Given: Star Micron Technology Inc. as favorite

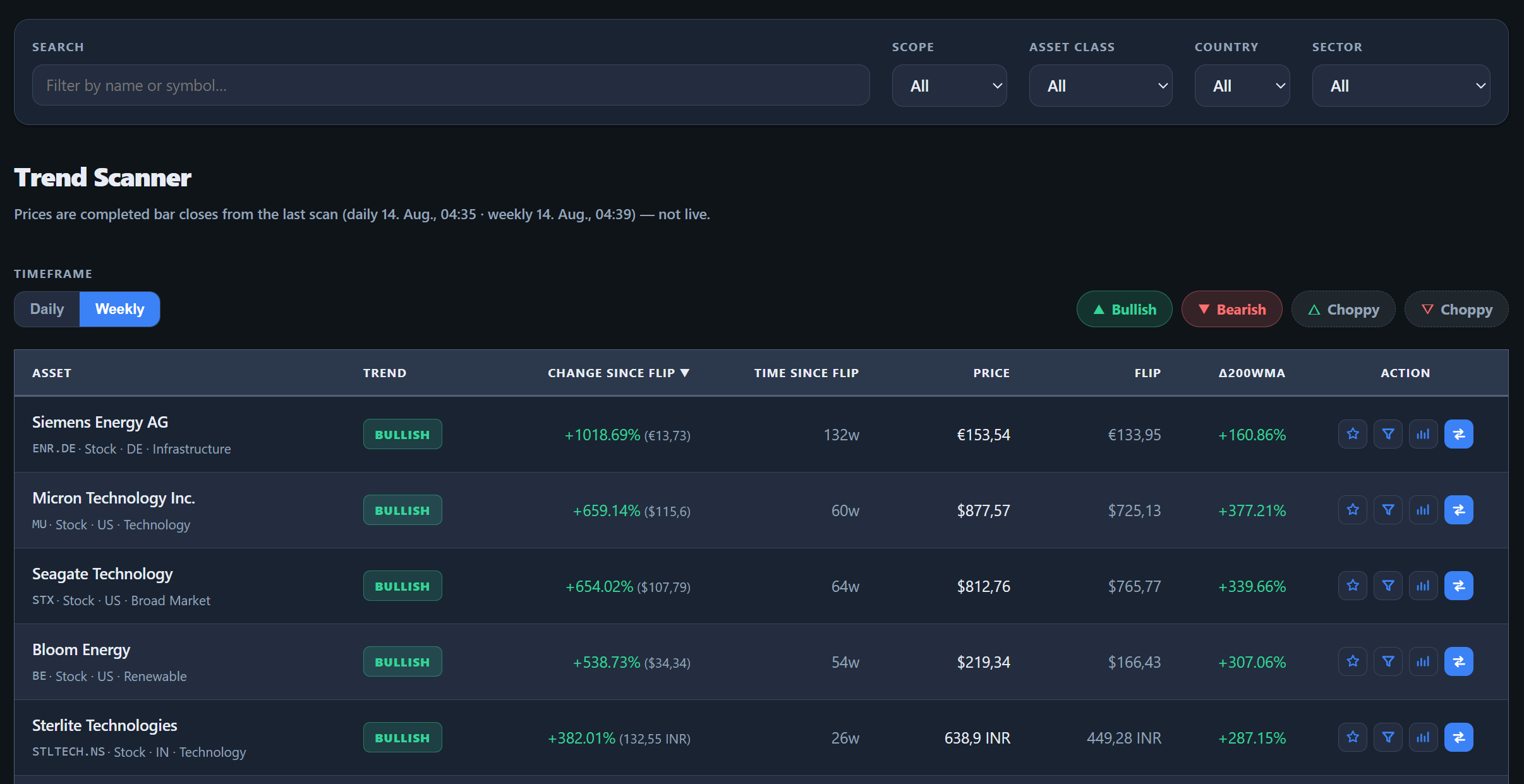Looking at the screenshot, I should (1352, 510).
